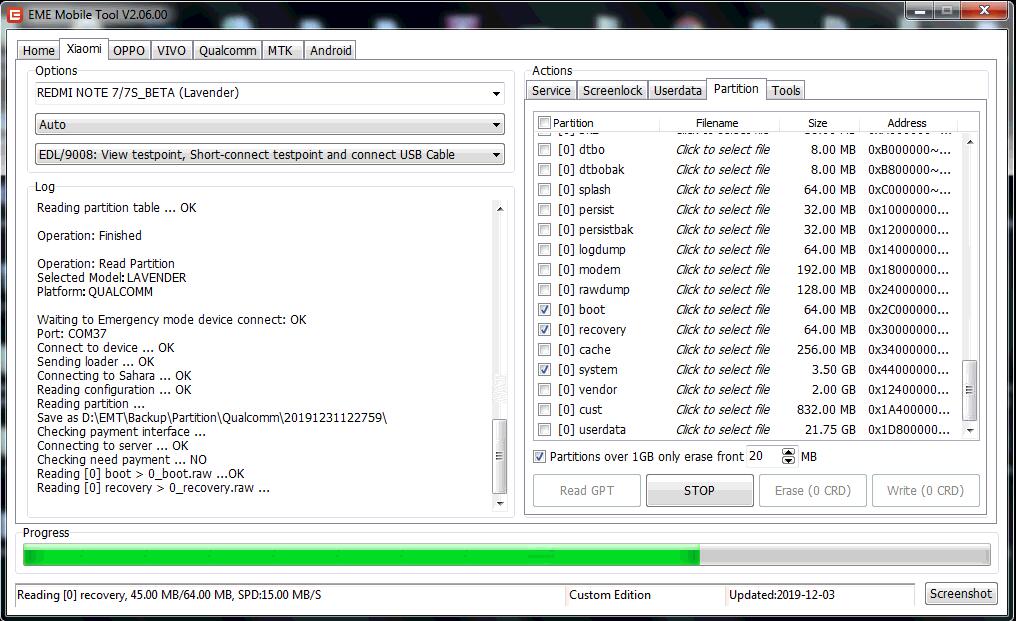The image size is (1016, 621).
Task: Open the MTK tab
Action: 281,51
